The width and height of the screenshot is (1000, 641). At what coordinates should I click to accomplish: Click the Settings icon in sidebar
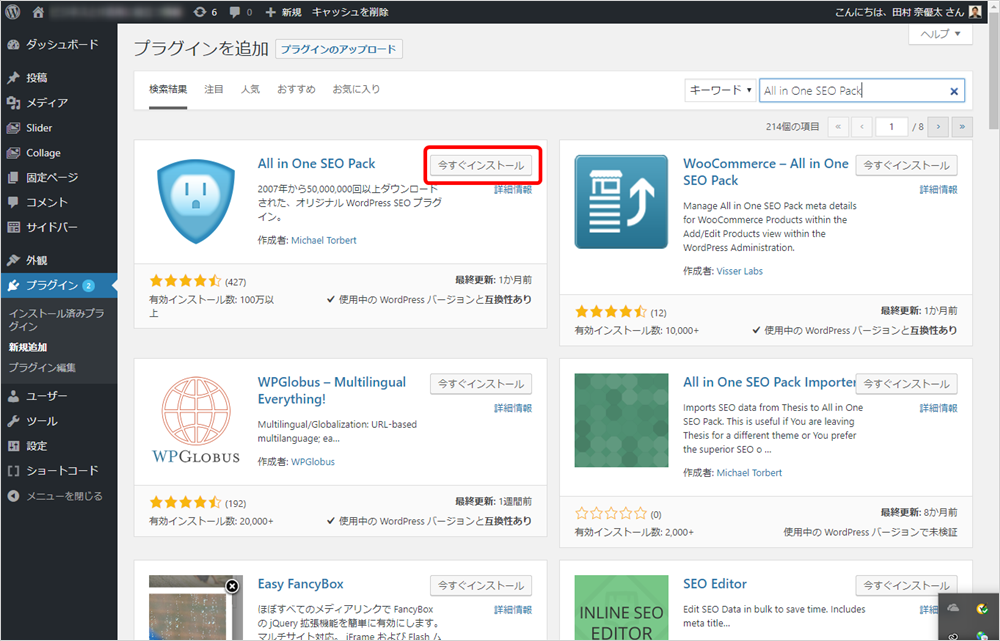pyautogui.click(x=13, y=446)
